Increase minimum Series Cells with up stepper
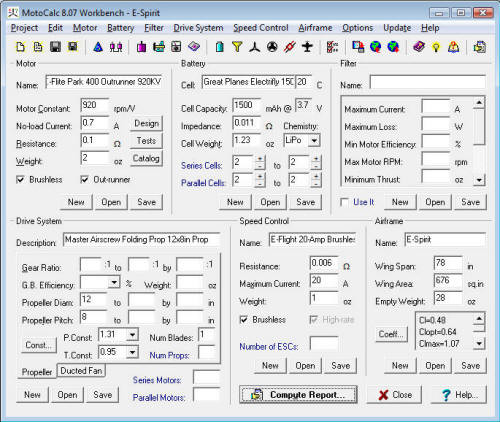This screenshot has width=500, height=422. tap(260, 159)
